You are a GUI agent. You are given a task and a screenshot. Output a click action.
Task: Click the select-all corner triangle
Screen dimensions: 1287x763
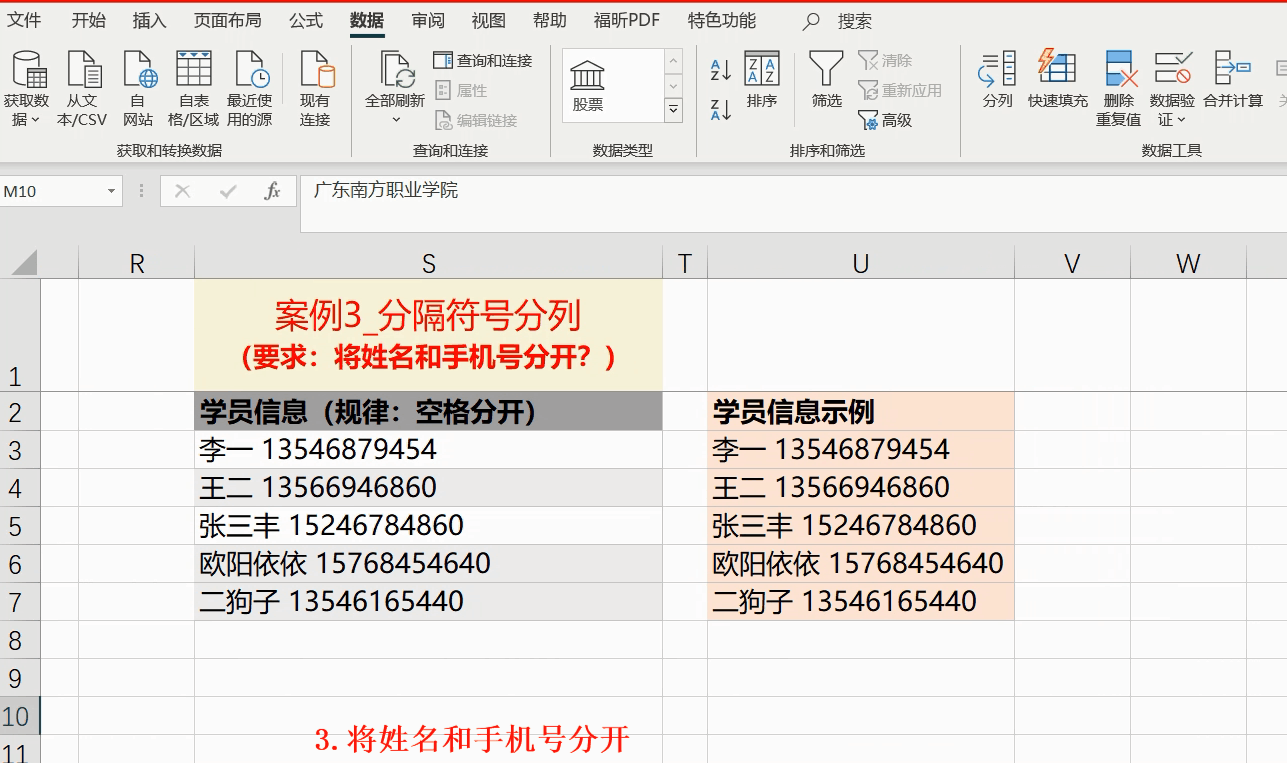click(23, 262)
